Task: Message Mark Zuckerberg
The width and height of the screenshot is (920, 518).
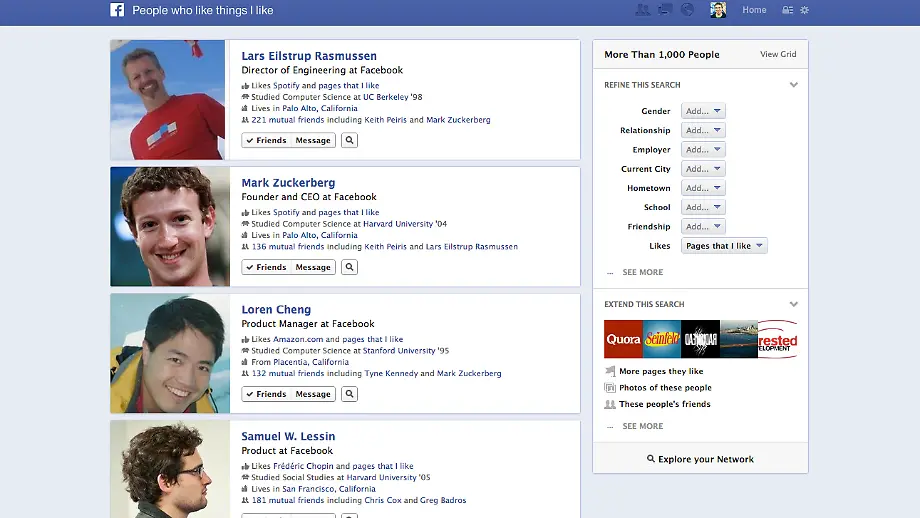Action: (313, 268)
